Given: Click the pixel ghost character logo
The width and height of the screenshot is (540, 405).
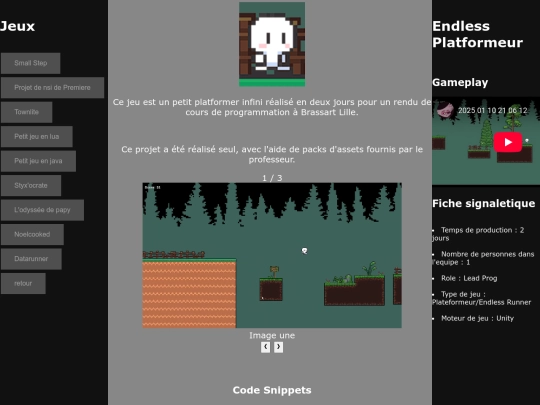Looking at the screenshot, I should (272, 44).
